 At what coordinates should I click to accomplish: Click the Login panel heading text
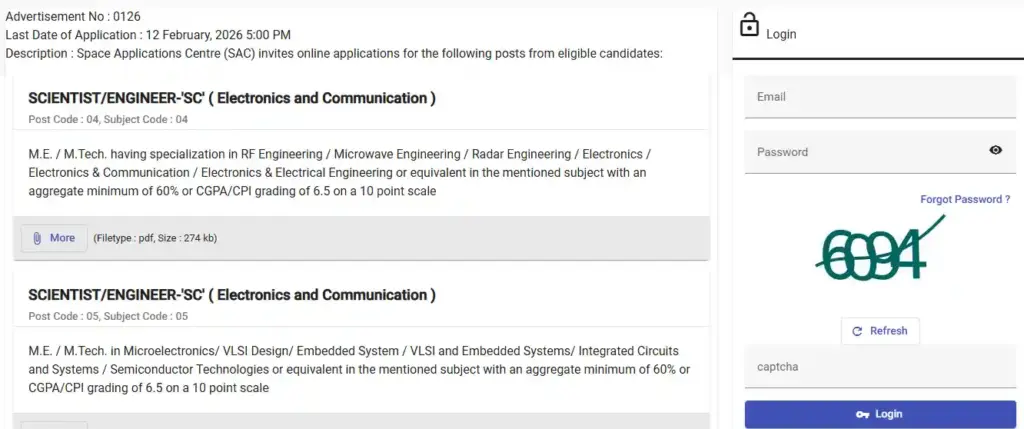[x=781, y=34]
